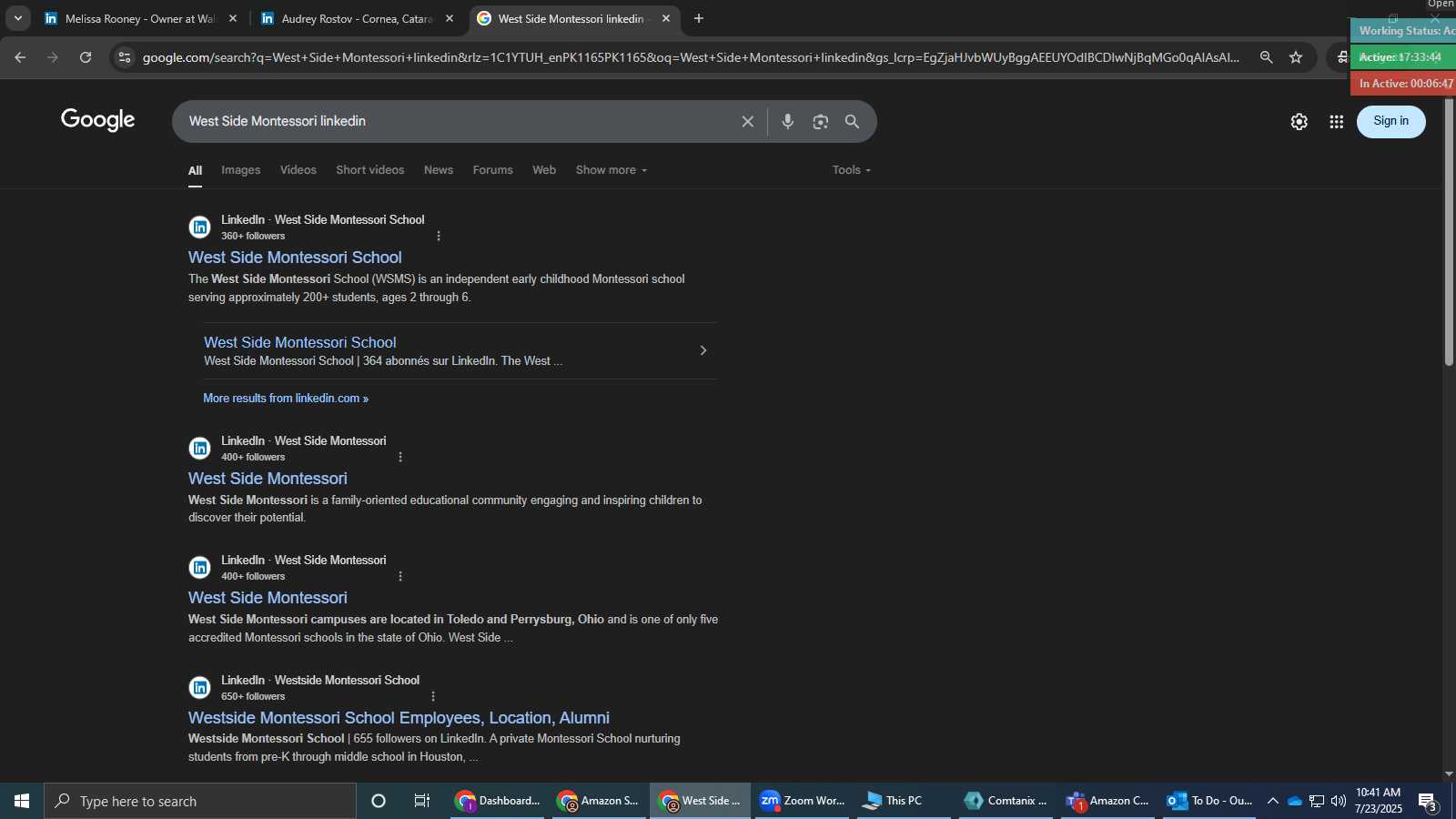Screen dimensions: 1456x819
Task: Open Westside Montessori School Employees, Location, Alumni link
Action: [399, 718]
